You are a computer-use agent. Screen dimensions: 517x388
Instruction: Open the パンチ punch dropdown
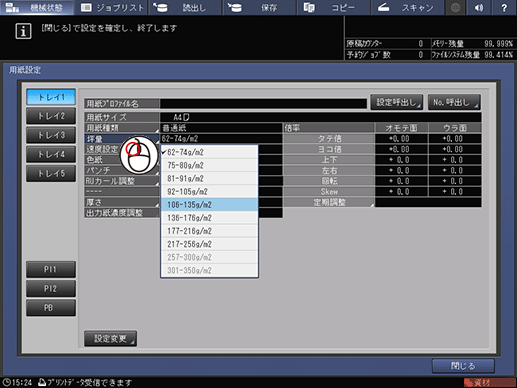tap(122, 170)
